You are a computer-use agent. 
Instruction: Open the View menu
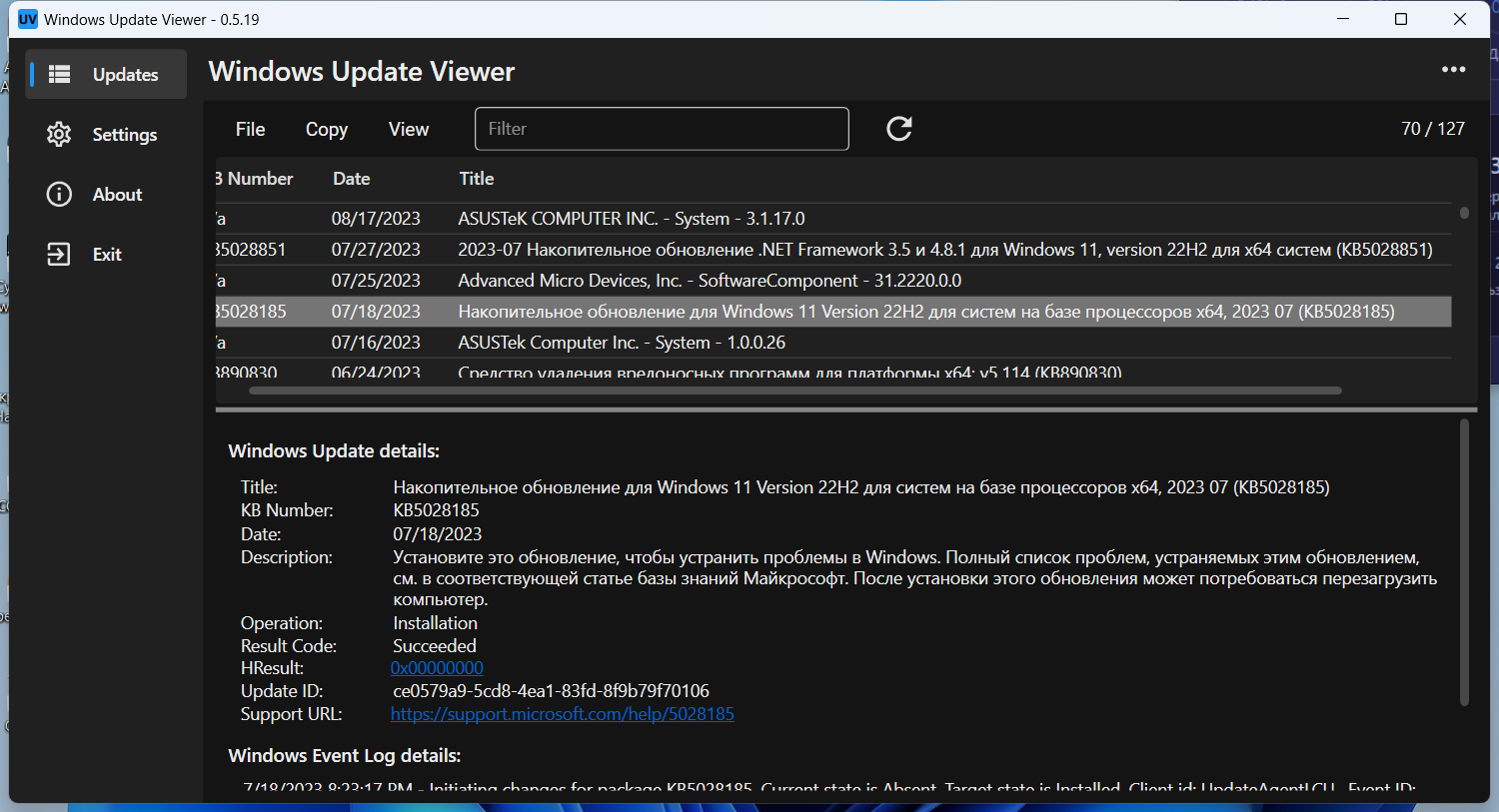click(x=409, y=129)
